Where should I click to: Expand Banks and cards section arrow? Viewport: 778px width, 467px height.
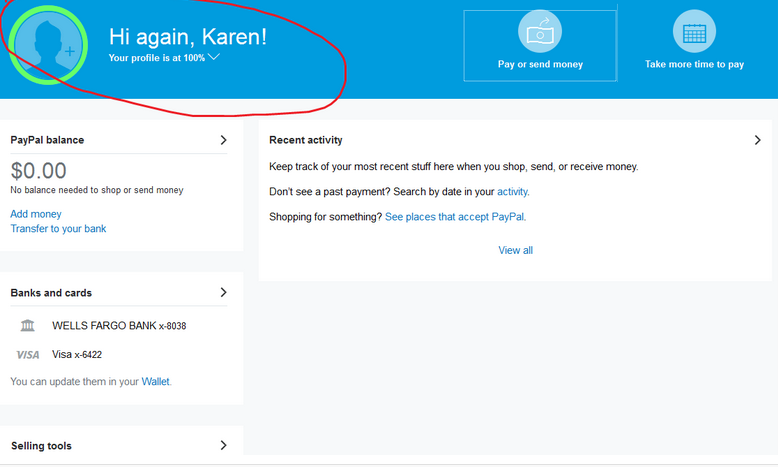coord(223,293)
